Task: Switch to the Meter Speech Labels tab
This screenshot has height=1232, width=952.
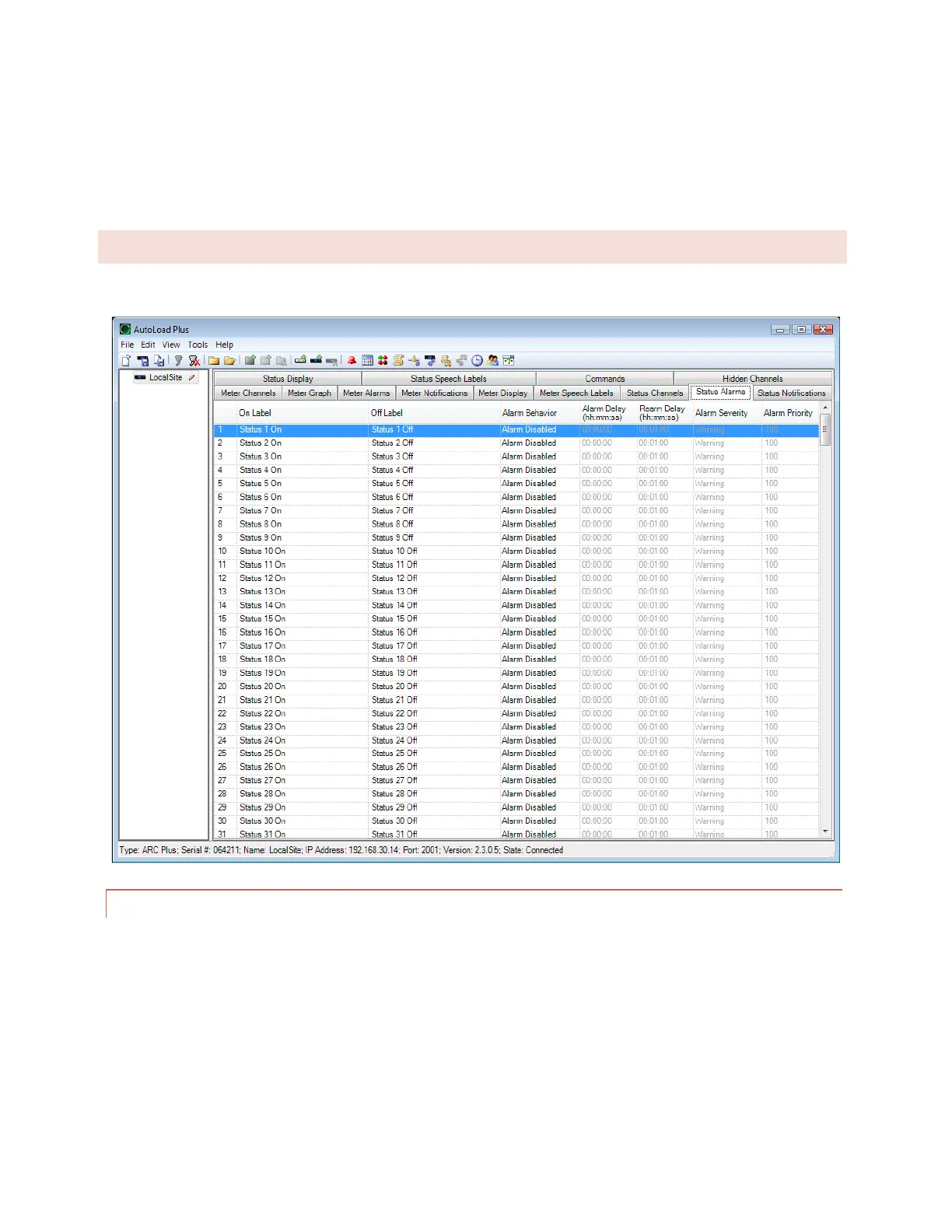Action: 576,394
